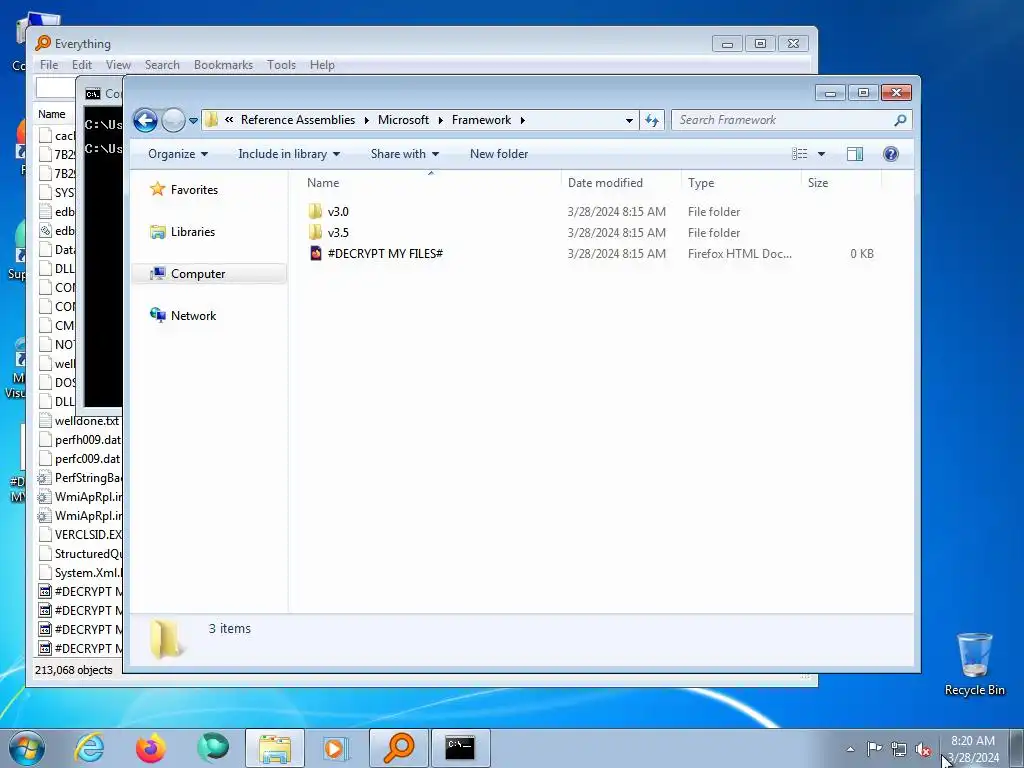This screenshot has height=768, width=1024.
Task: Open the address bar history dropdown
Action: (x=629, y=120)
